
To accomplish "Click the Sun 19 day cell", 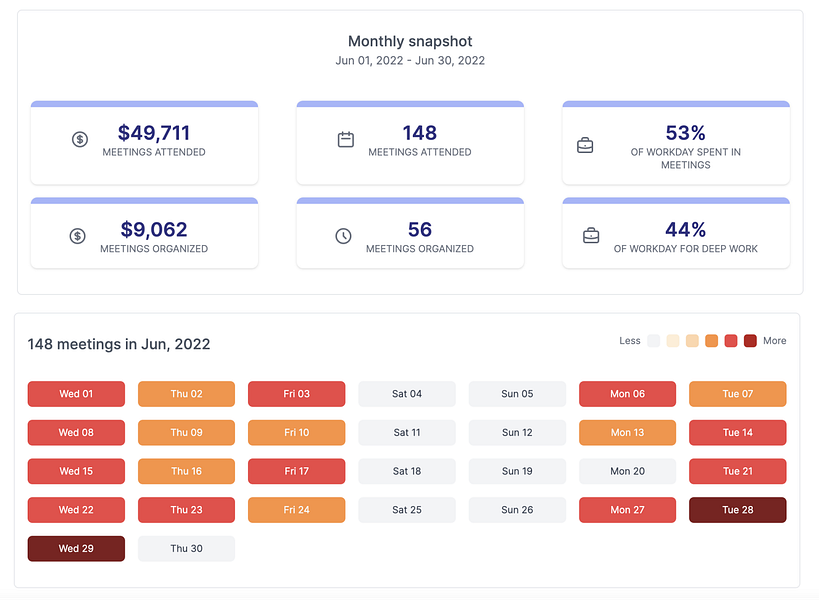I will pos(517,471).
